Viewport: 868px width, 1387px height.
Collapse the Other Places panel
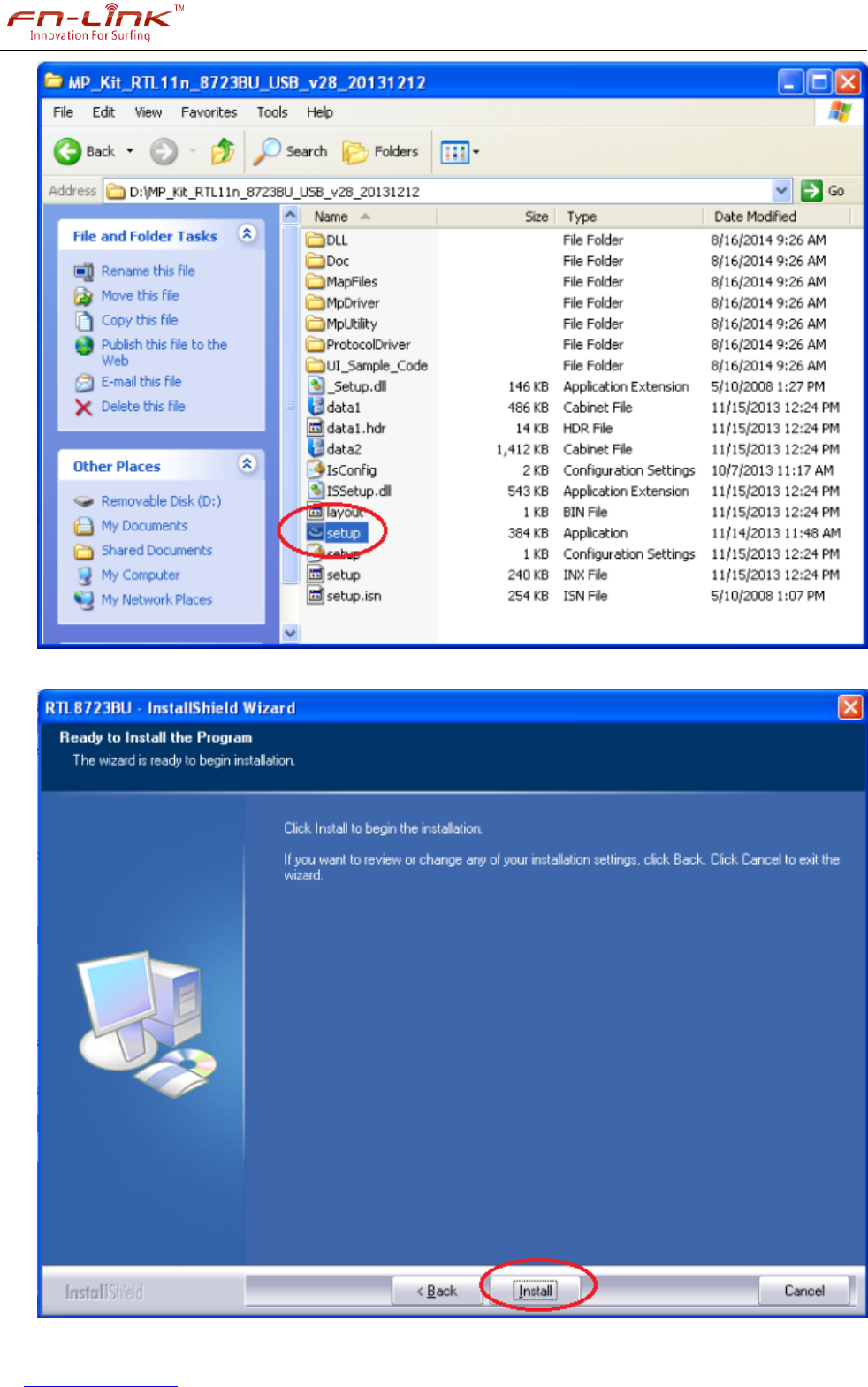(247, 463)
